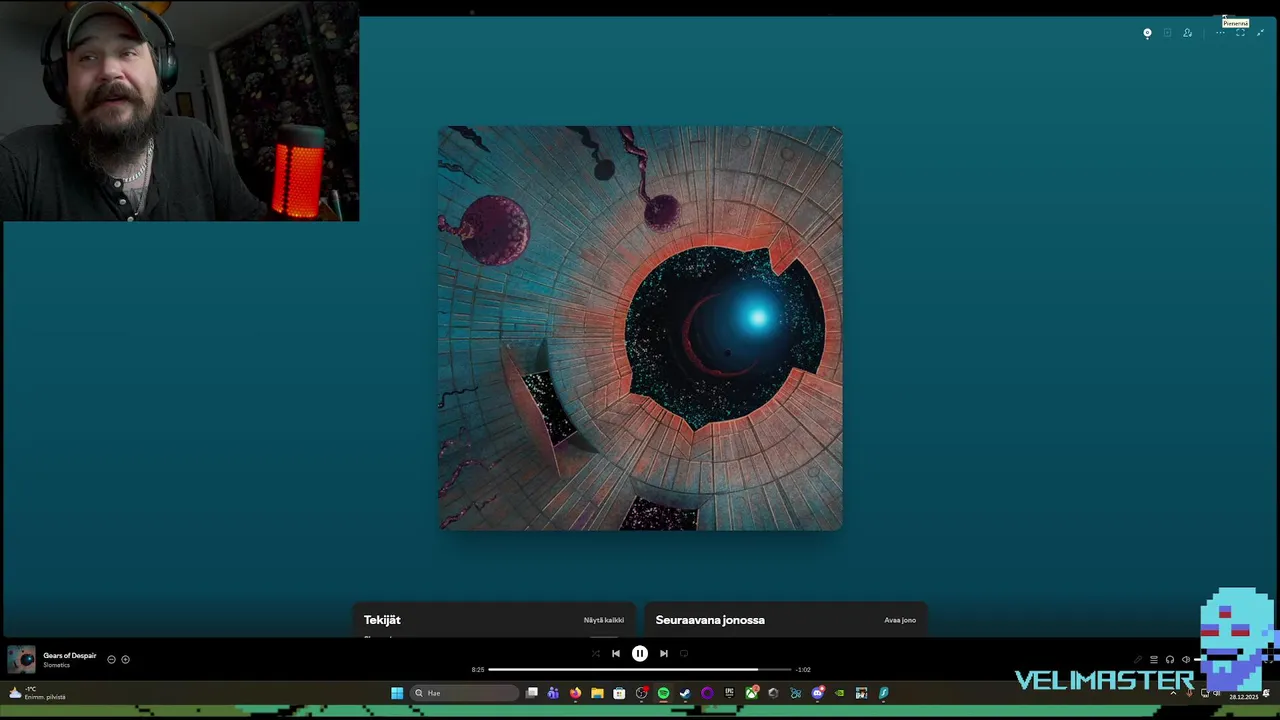Open the weather widget on the taskbar
Screen dimensions: 1280x720
[36, 693]
